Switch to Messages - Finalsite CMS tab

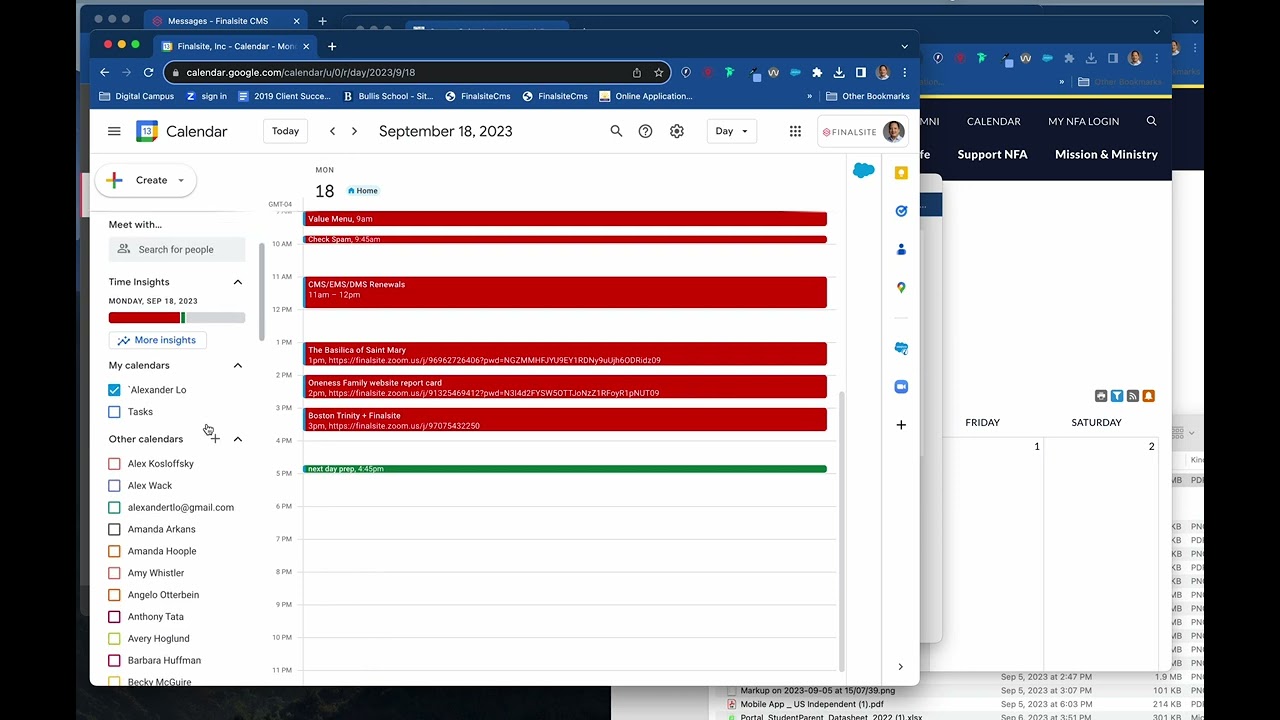click(226, 20)
